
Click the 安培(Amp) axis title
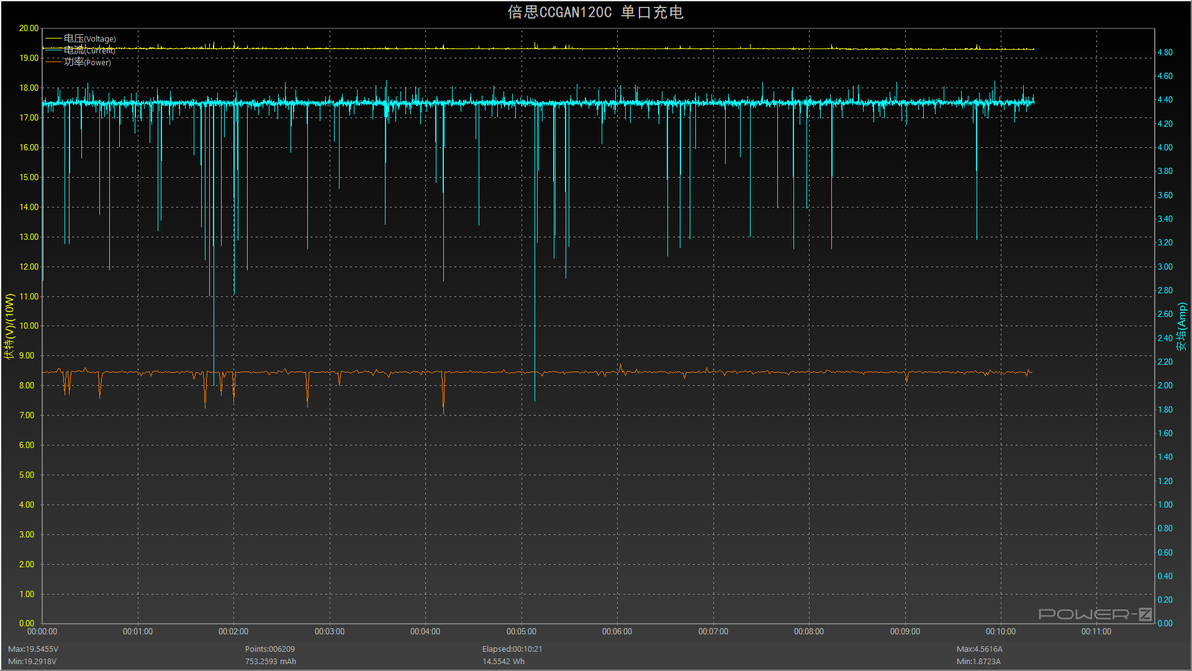pos(1181,327)
